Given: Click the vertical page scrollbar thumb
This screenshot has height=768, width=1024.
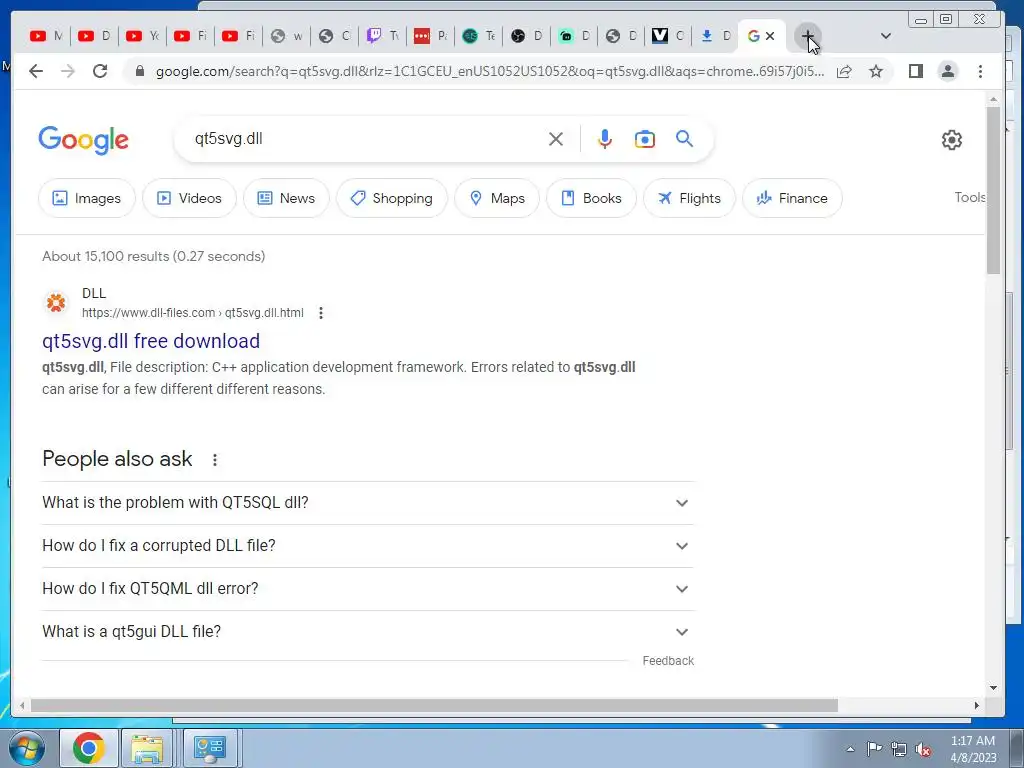Looking at the screenshot, I should [x=993, y=189].
